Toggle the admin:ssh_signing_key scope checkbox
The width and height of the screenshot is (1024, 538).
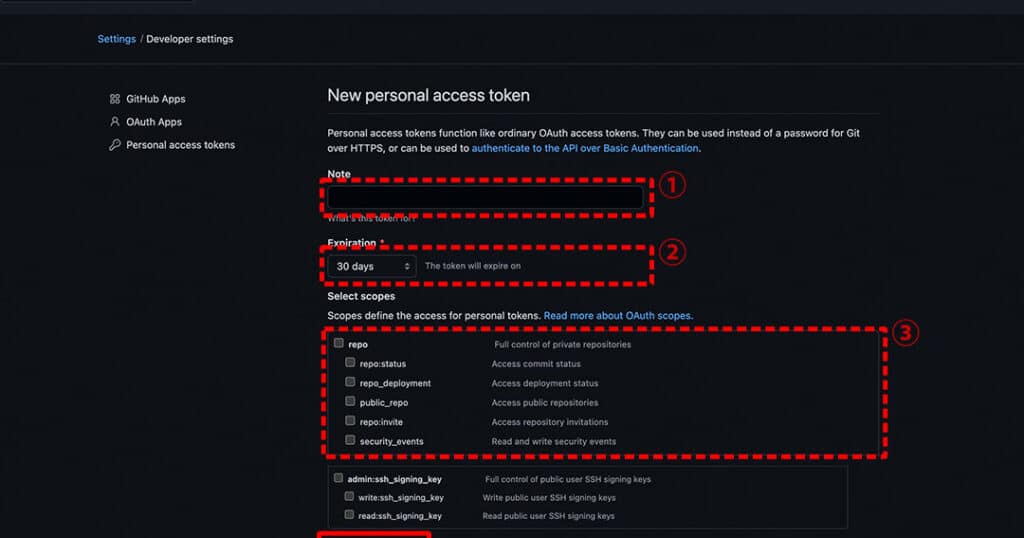(339, 479)
